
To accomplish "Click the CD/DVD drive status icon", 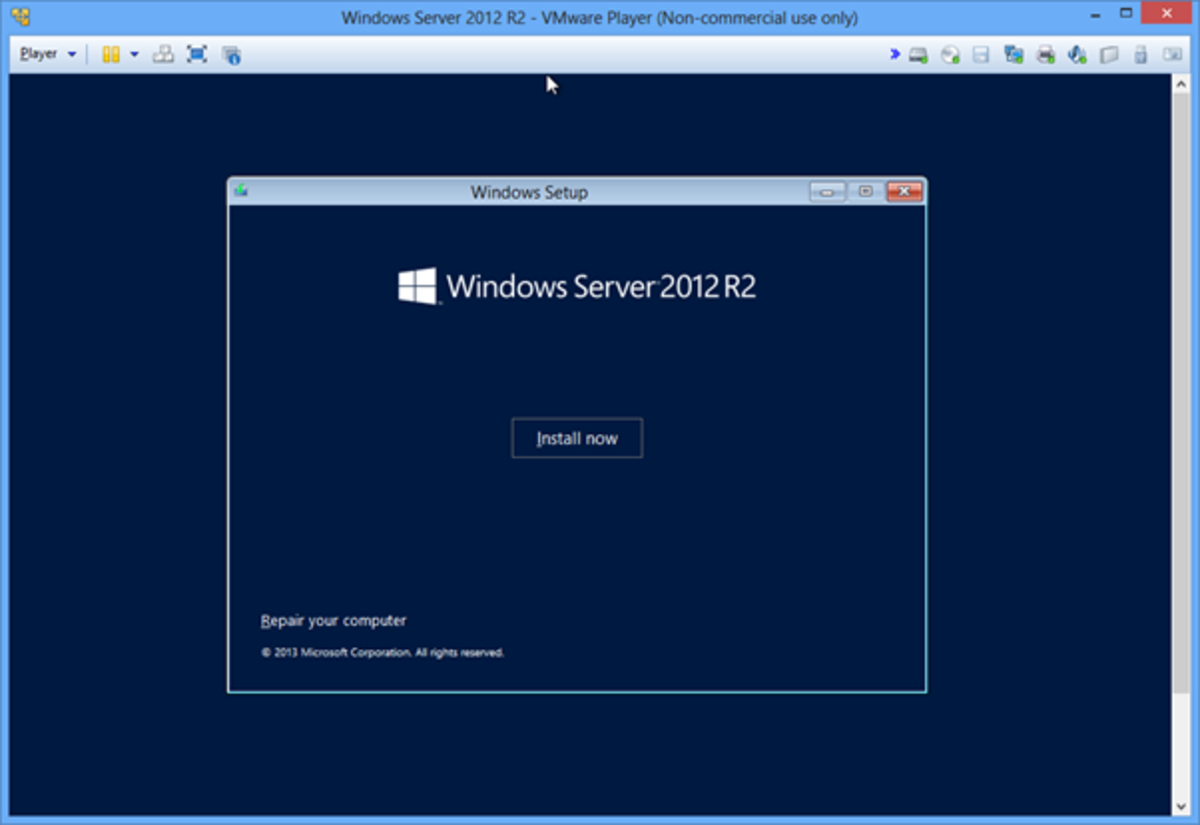I will click(948, 54).
